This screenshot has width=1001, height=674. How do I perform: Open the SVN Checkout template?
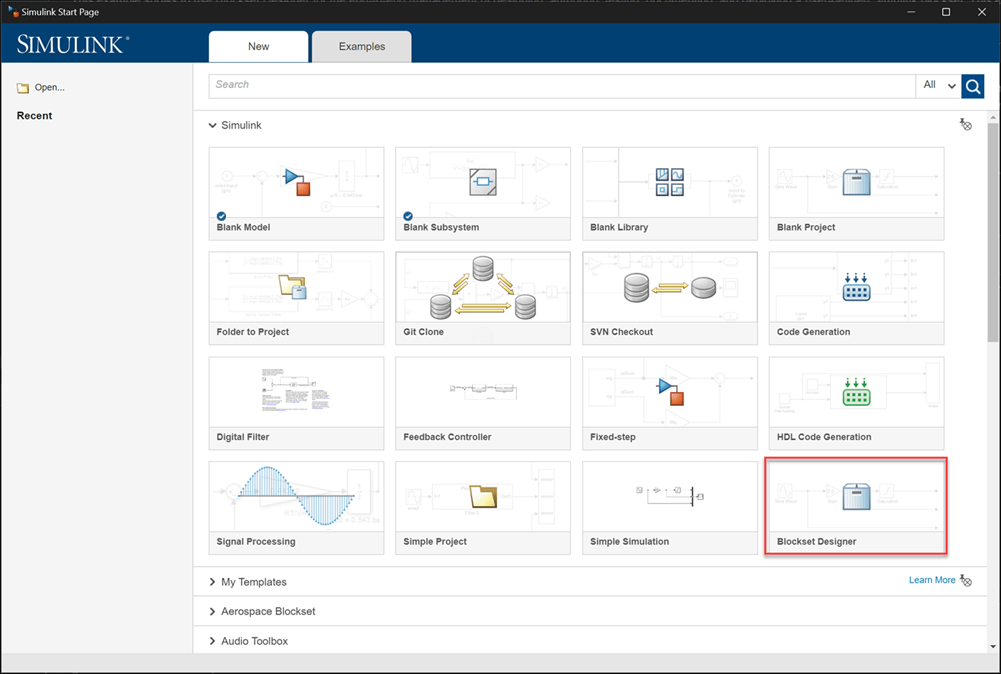point(669,297)
